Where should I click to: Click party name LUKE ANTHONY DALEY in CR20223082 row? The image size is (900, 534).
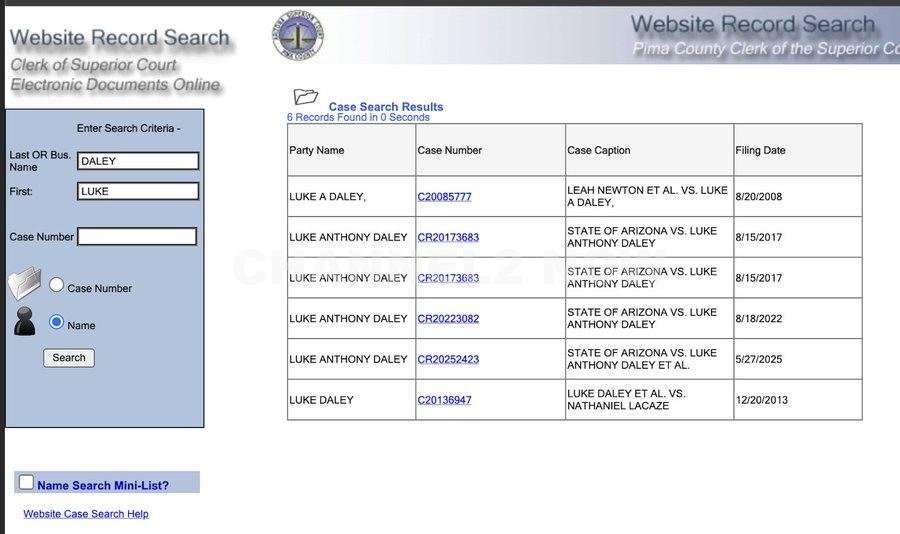348,319
